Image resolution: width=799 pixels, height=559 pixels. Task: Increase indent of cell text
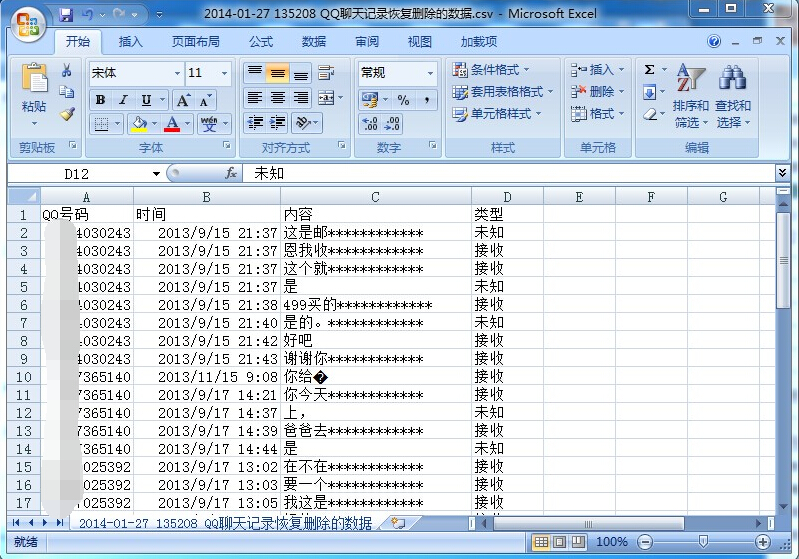(x=278, y=122)
